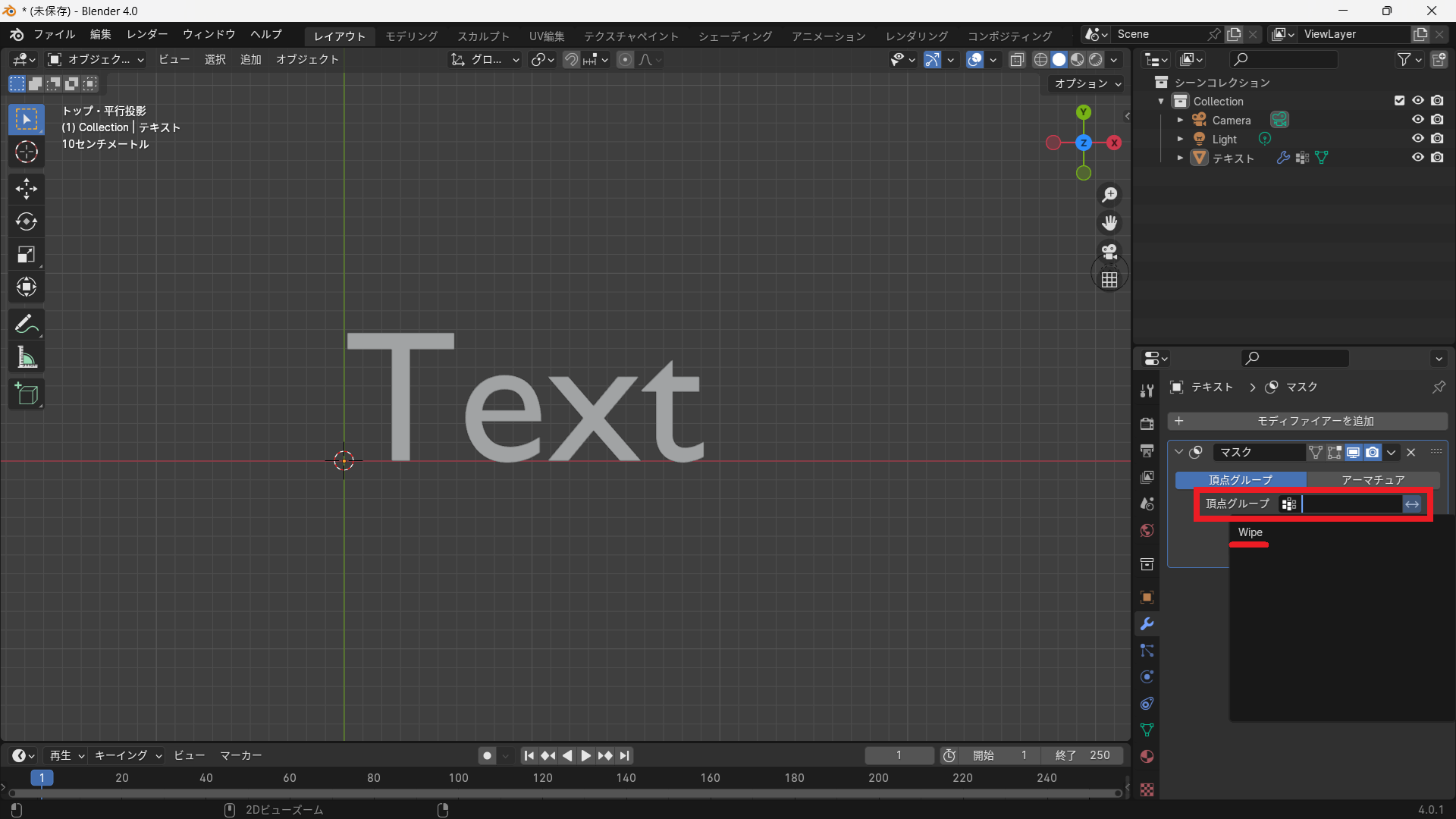Activate the 3D Cursor tool
This screenshot has width=1456, height=819.
(x=27, y=152)
